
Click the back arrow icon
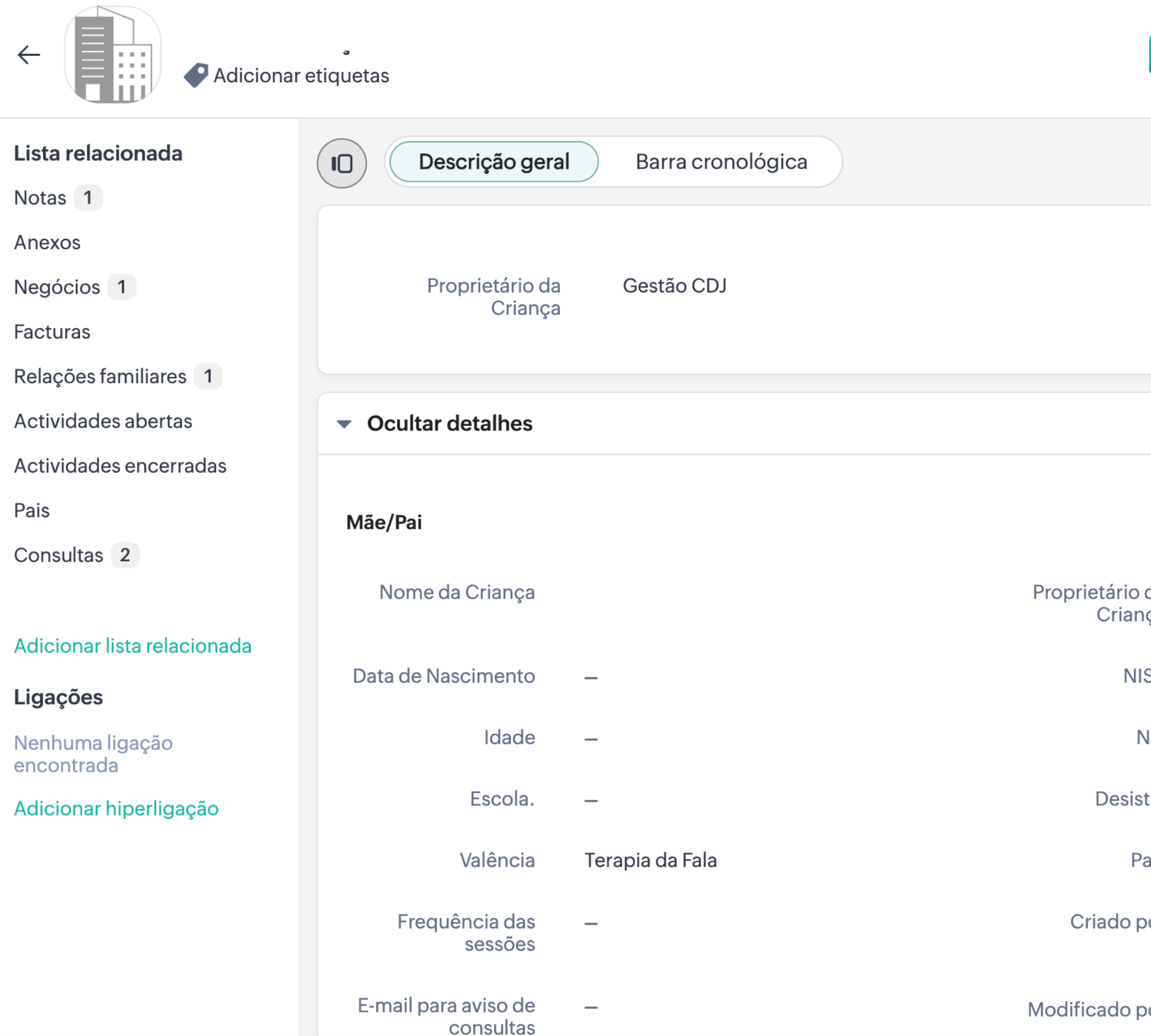click(29, 55)
